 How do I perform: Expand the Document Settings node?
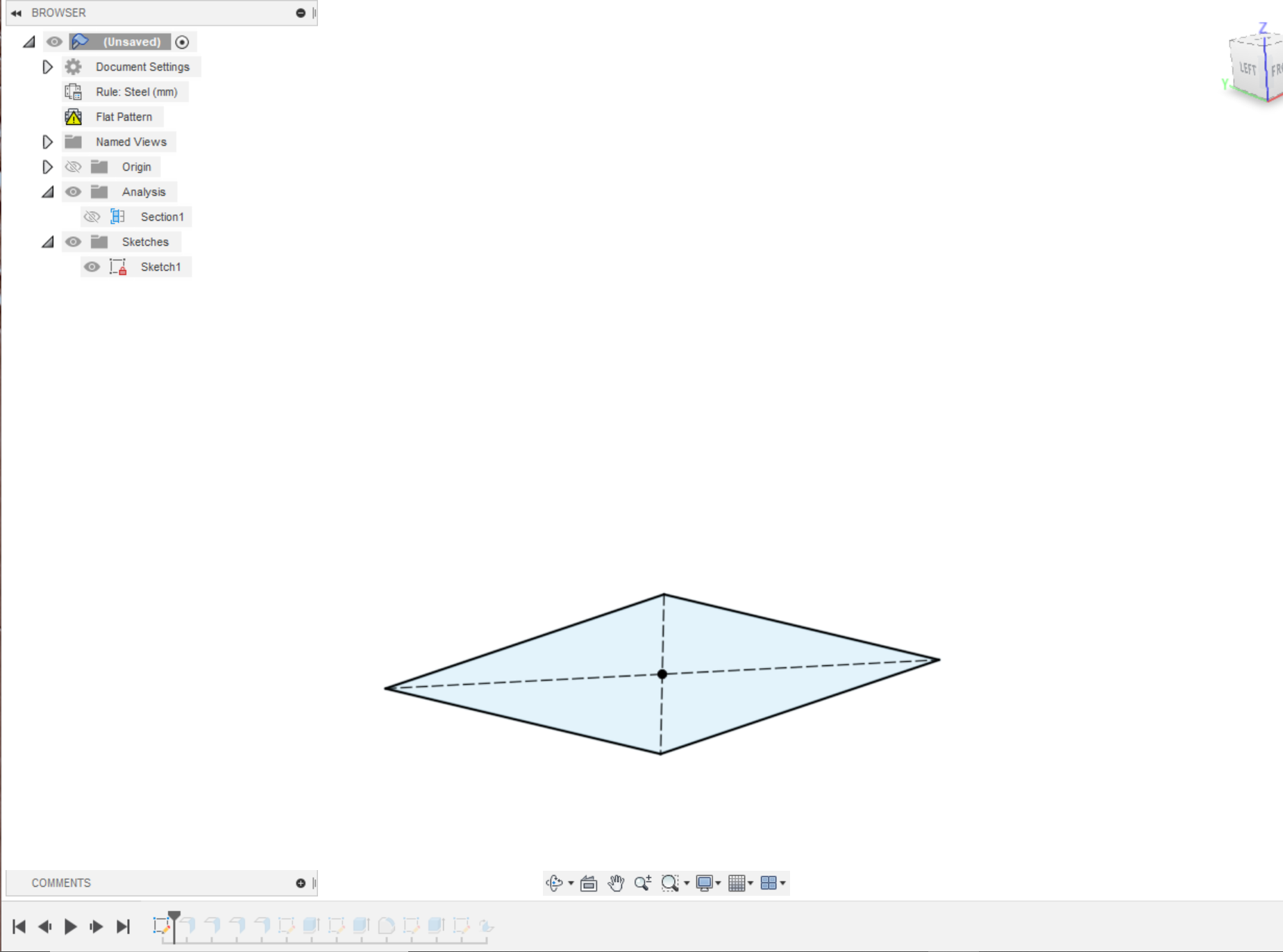coord(47,67)
